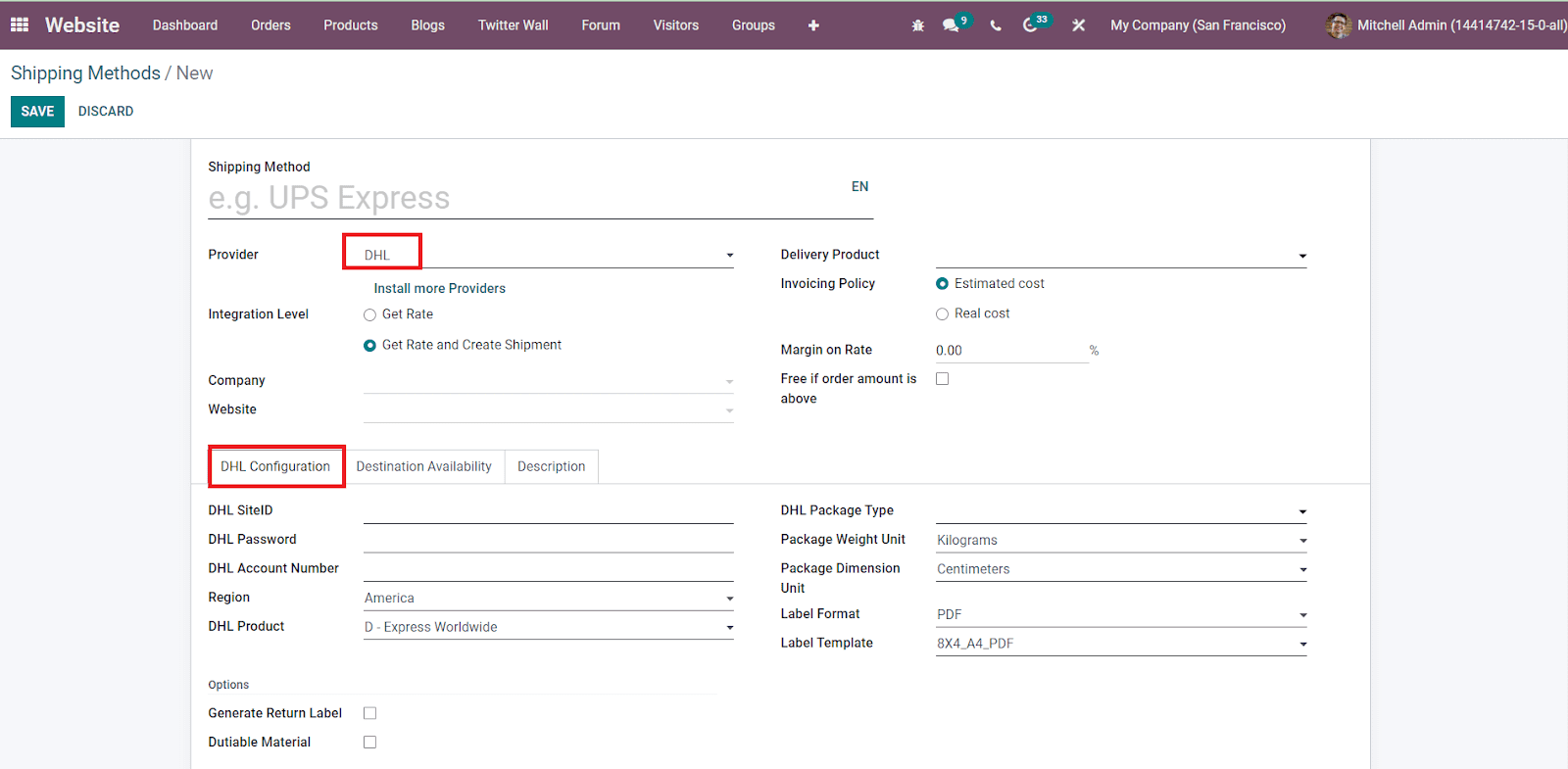Expand the Region dropdown showing America

[x=549, y=598]
